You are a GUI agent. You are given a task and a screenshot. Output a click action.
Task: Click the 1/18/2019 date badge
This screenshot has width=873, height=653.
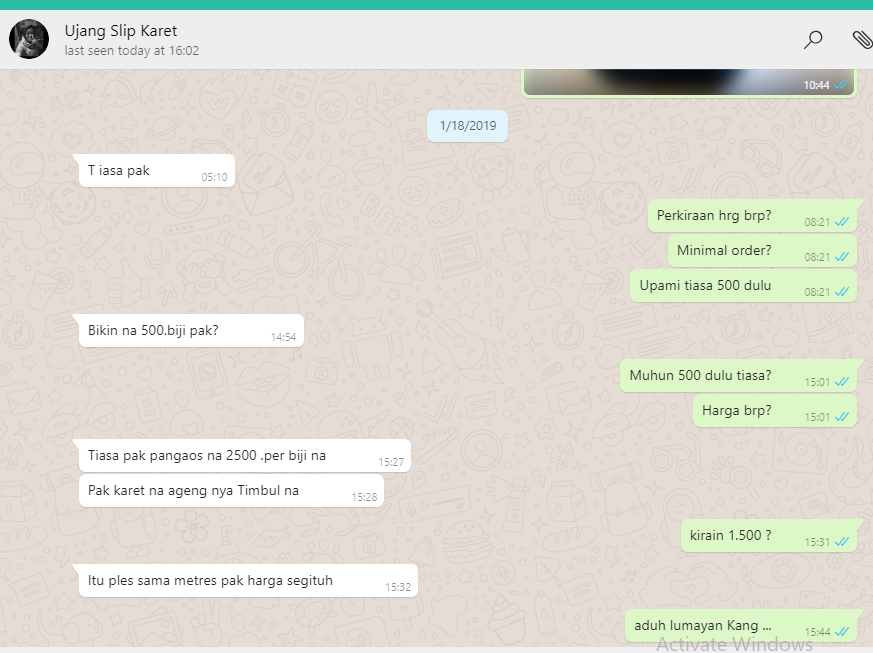tap(467, 126)
